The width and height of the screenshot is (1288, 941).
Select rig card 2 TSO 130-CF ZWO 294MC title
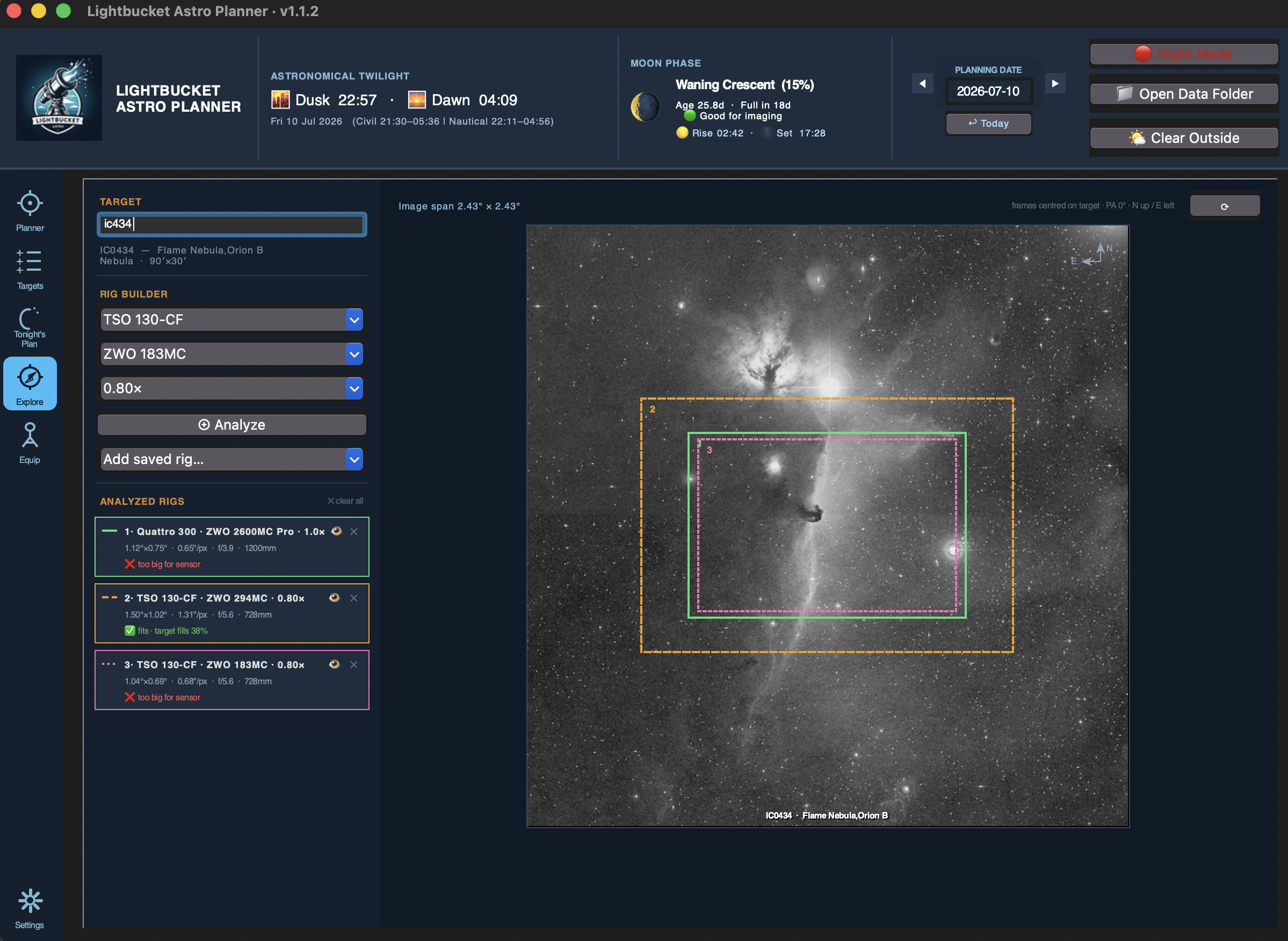tap(215, 598)
